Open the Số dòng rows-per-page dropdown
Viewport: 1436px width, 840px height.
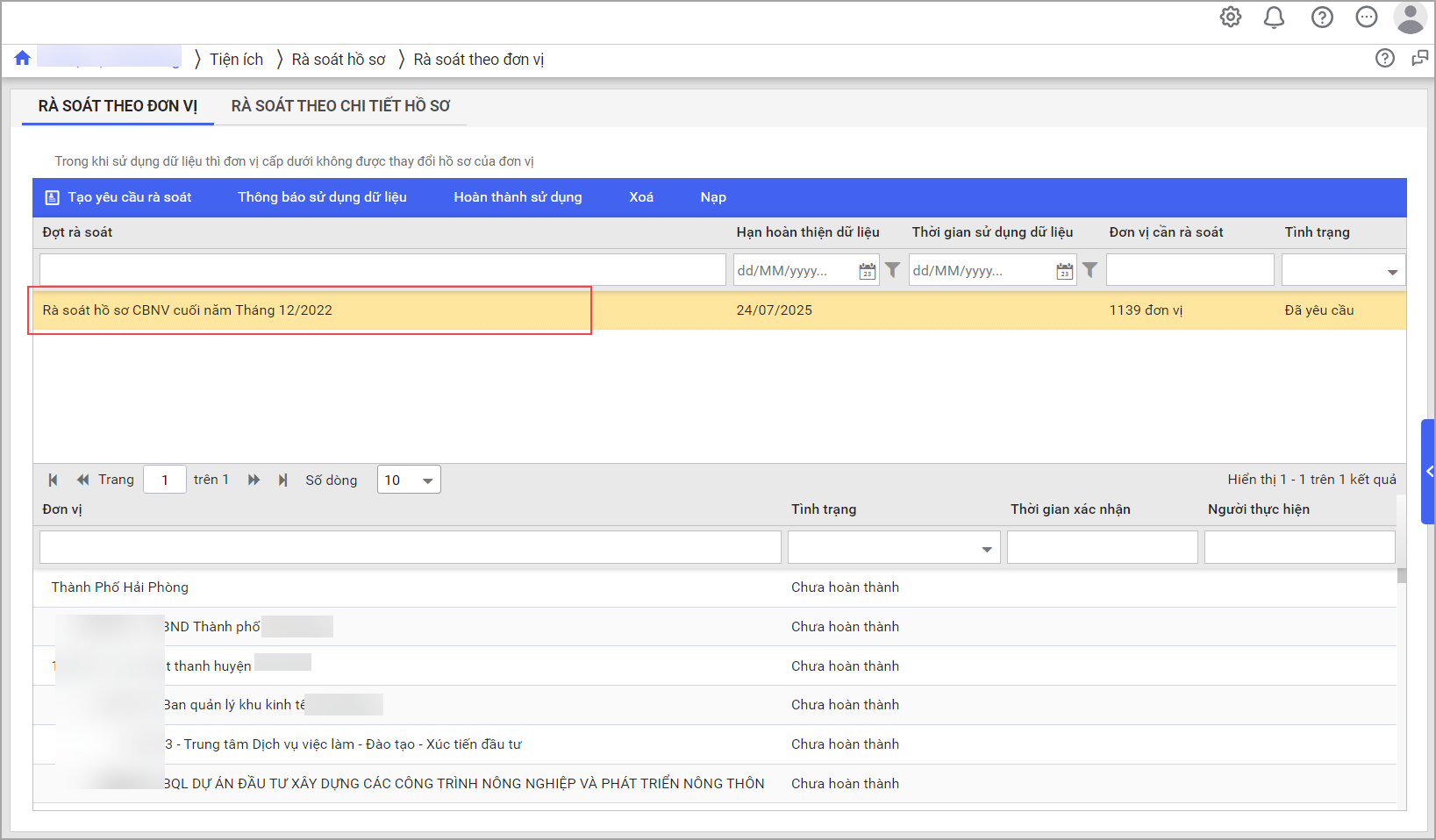[409, 480]
